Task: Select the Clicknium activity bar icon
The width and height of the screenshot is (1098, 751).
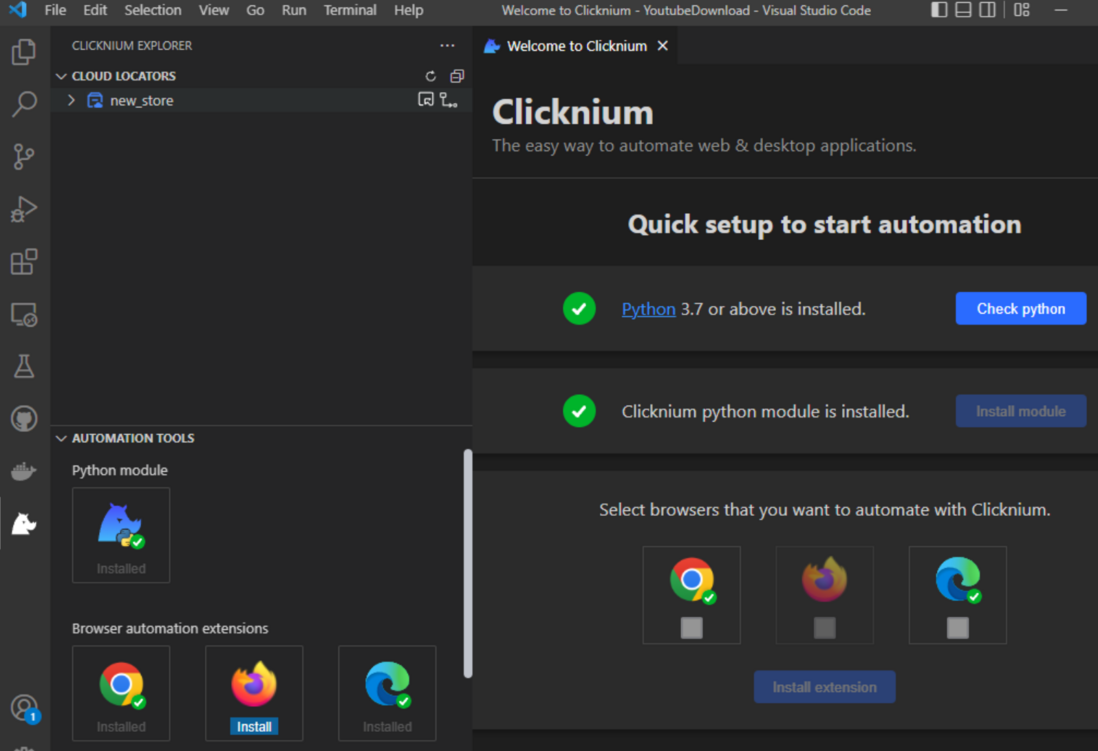Action: pyautogui.click(x=24, y=523)
